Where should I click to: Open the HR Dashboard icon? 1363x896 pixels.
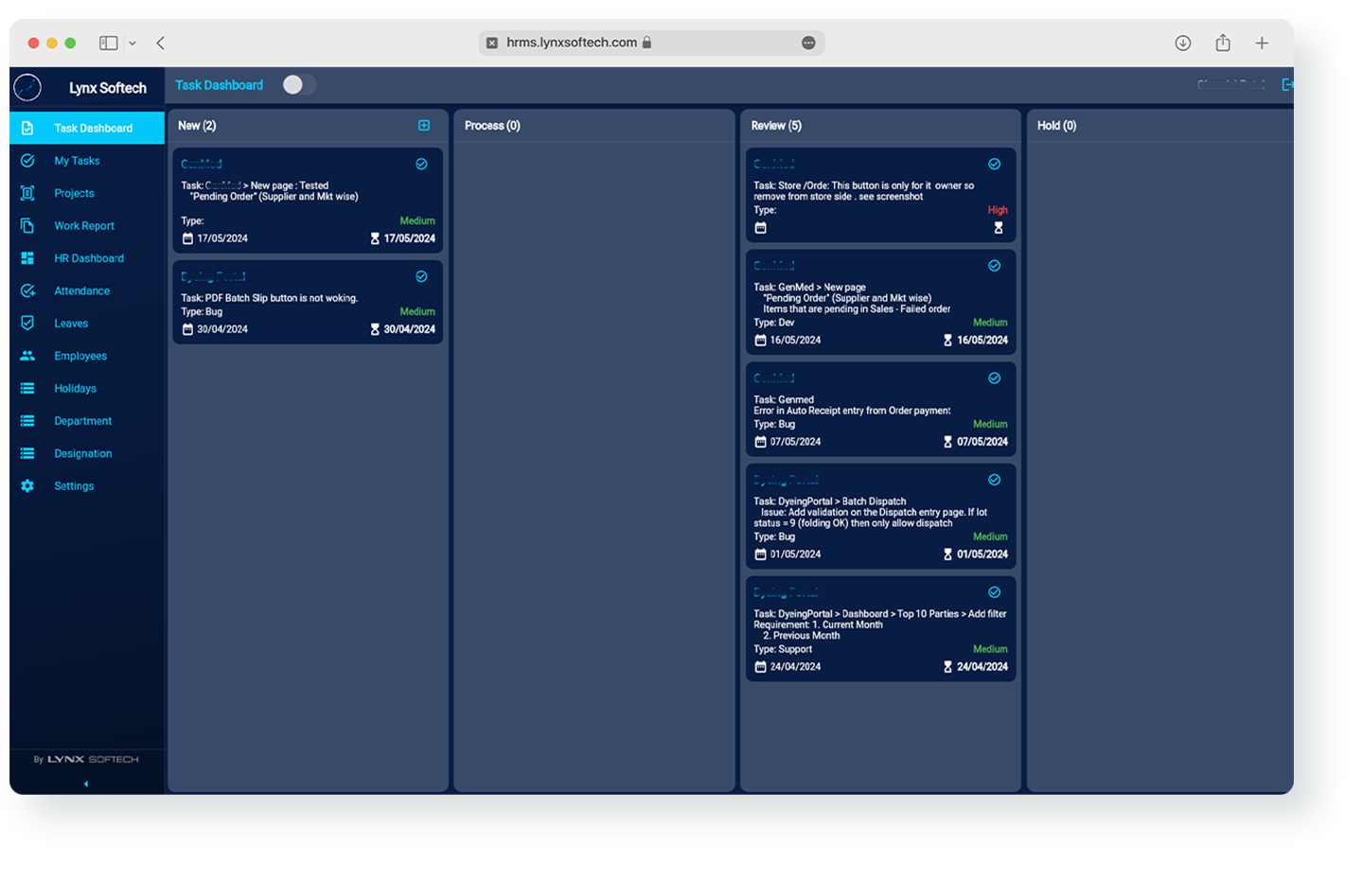pos(28,257)
